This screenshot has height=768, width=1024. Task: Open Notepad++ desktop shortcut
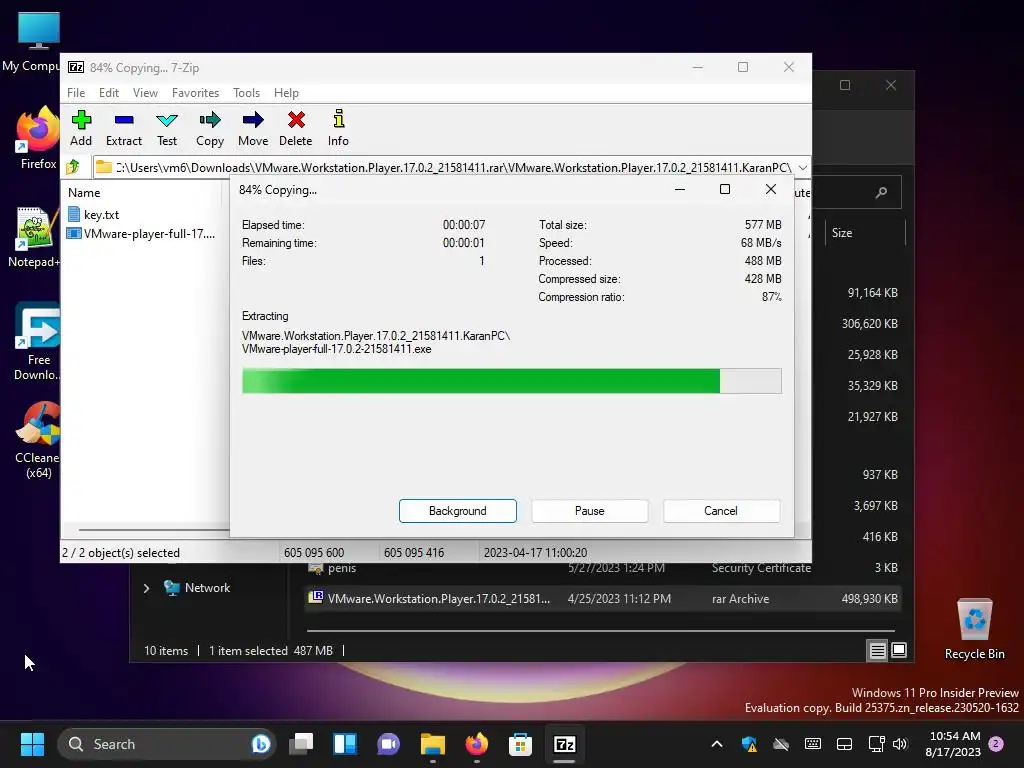pyautogui.click(x=34, y=236)
